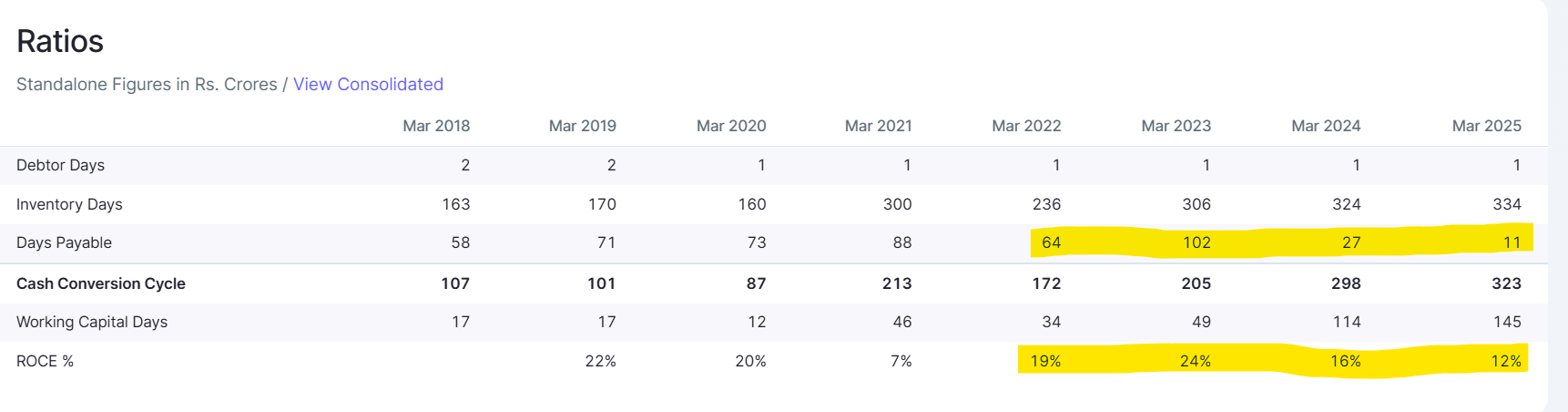Select the Cash Conversion Cycle row label

(101, 283)
